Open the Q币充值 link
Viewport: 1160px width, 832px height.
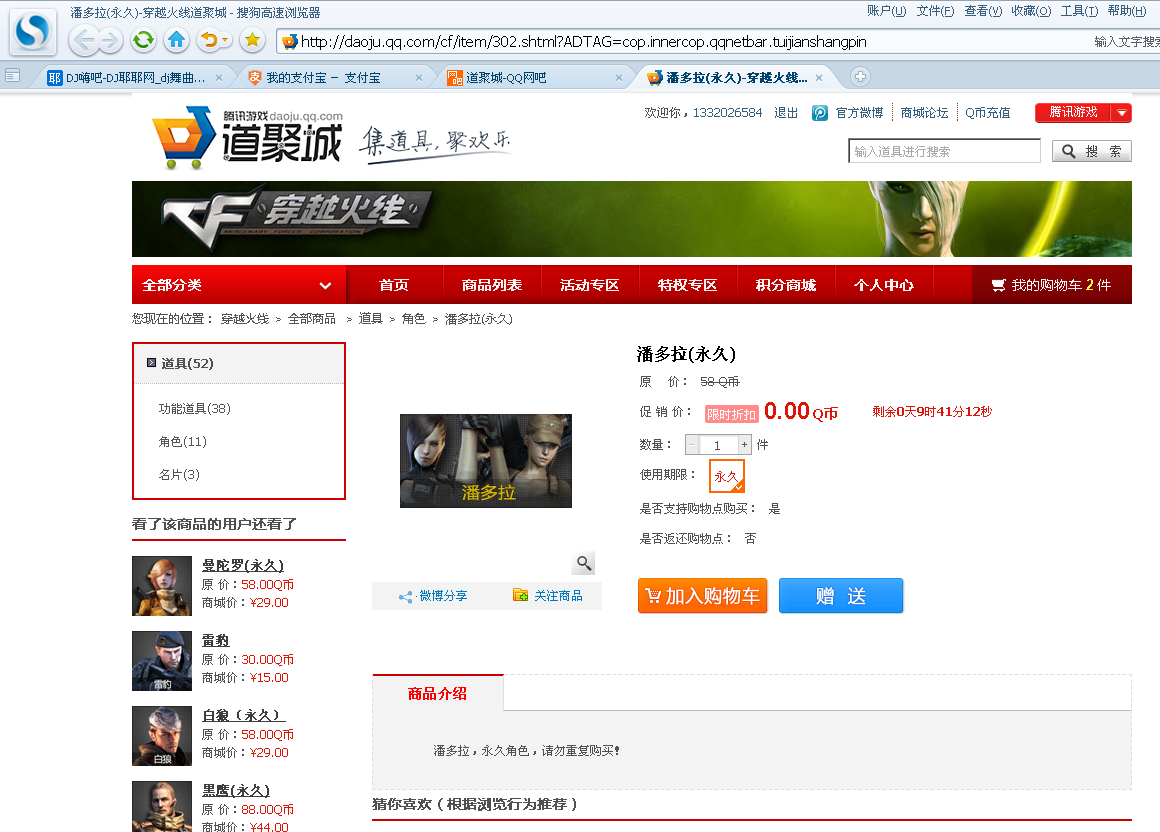pos(988,113)
